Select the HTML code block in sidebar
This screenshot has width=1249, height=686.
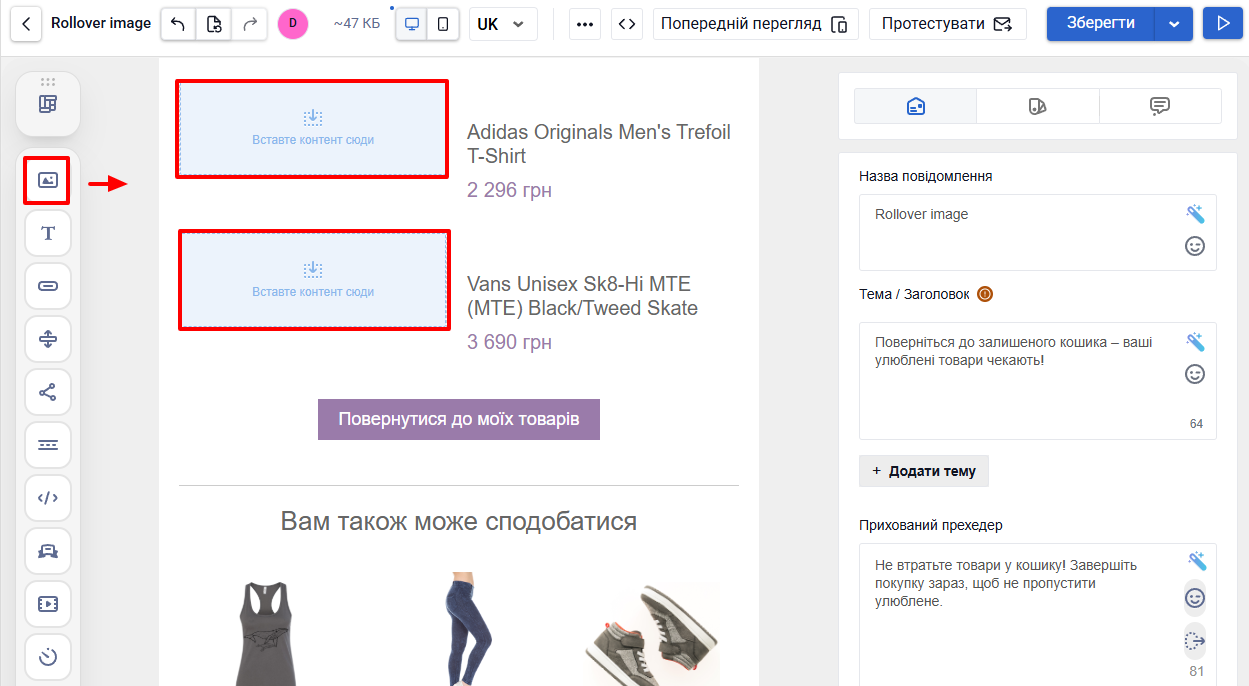48,498
